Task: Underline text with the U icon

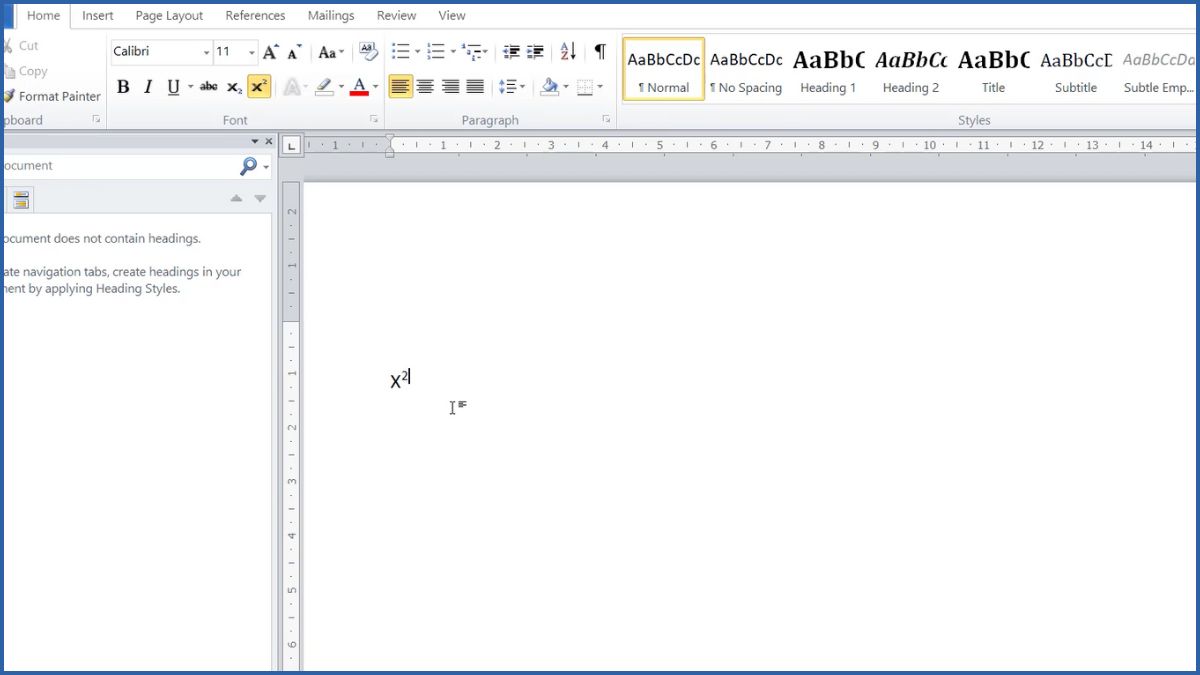Action: (173, 87)
